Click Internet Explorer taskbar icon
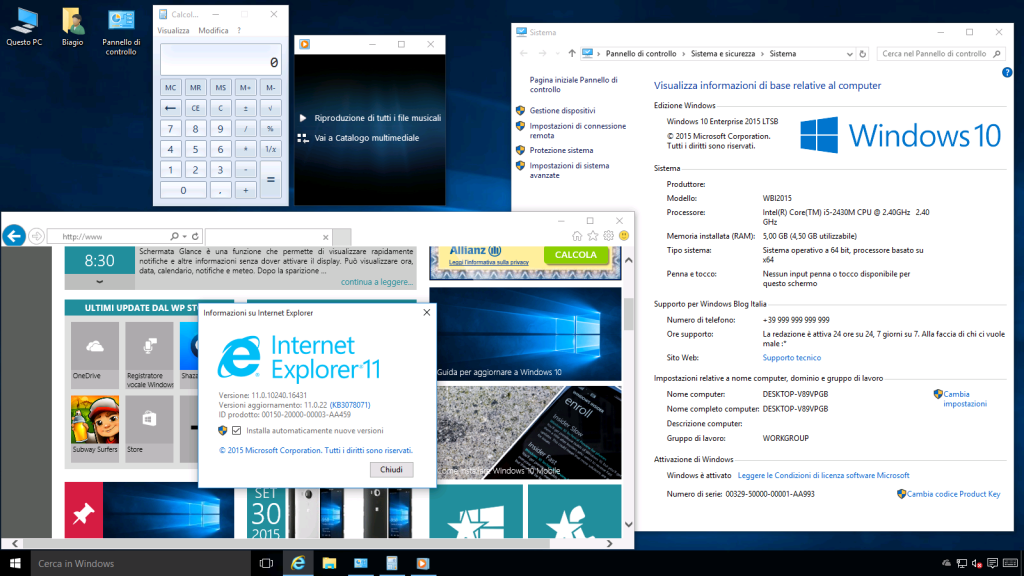This screenshot has width=1024, height=576. click(x=298, y=563)
